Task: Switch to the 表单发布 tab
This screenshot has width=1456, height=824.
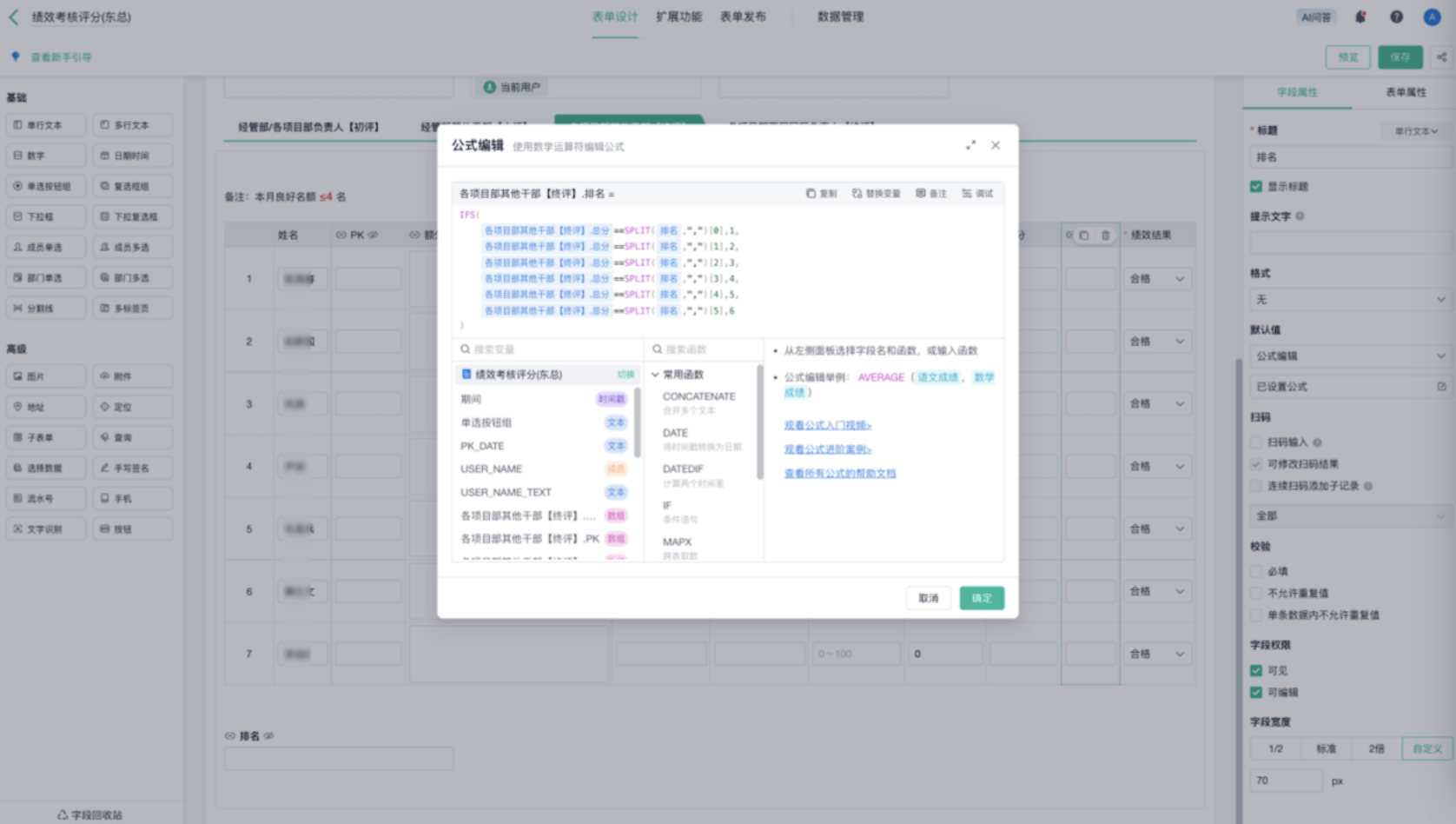Action: click(744, 17)
